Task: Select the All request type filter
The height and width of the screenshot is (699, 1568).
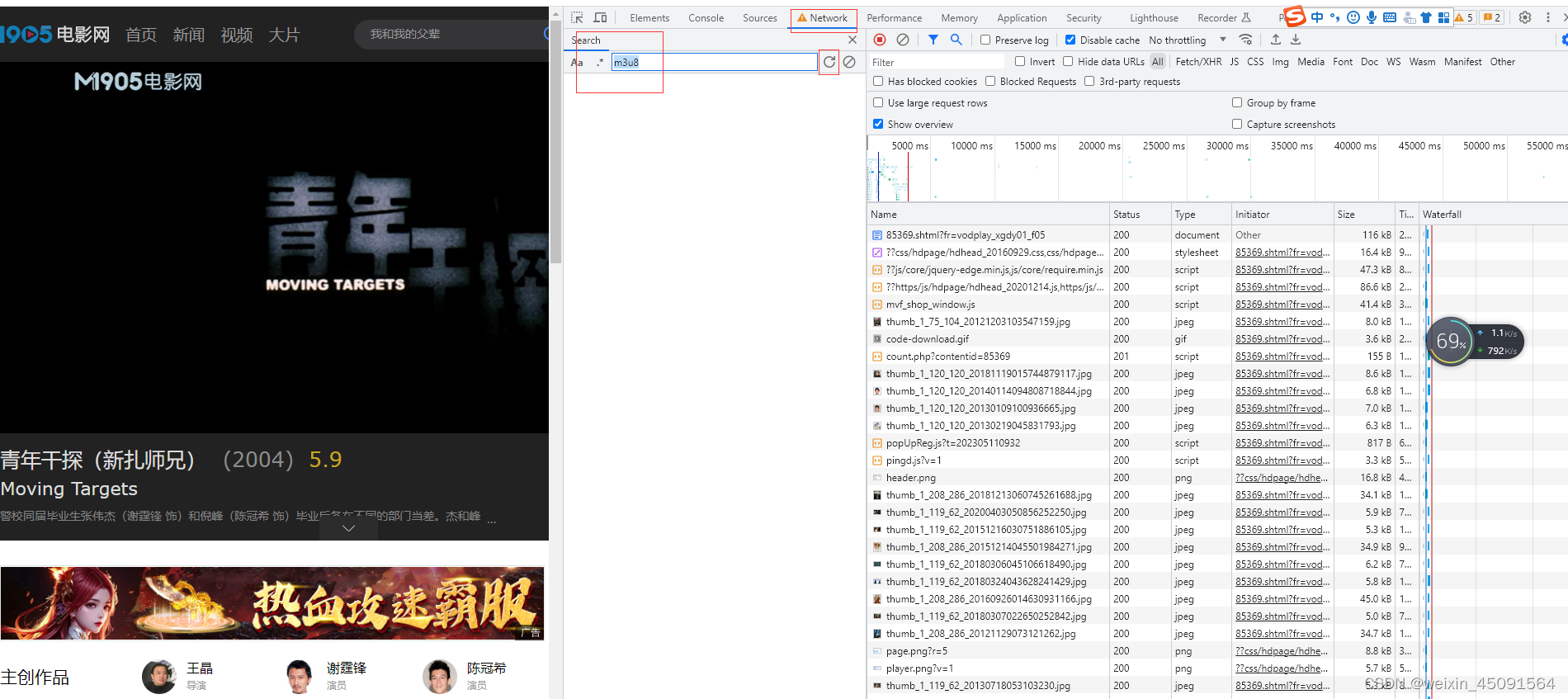Action: 1158,62
